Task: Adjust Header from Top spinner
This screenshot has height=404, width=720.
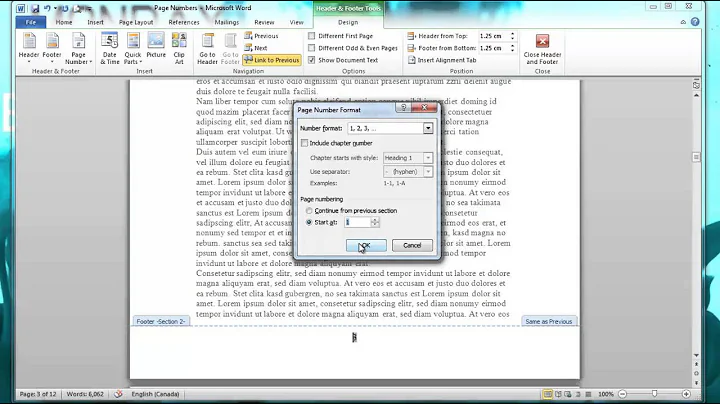Action: click(512, 36)
